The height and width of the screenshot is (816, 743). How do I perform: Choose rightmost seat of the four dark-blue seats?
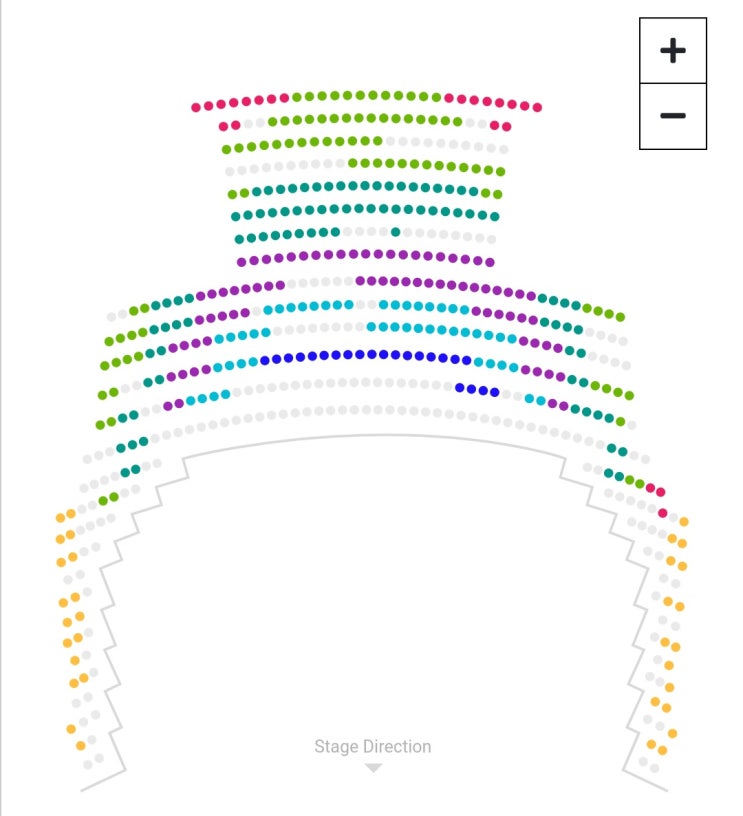(495, 392)
